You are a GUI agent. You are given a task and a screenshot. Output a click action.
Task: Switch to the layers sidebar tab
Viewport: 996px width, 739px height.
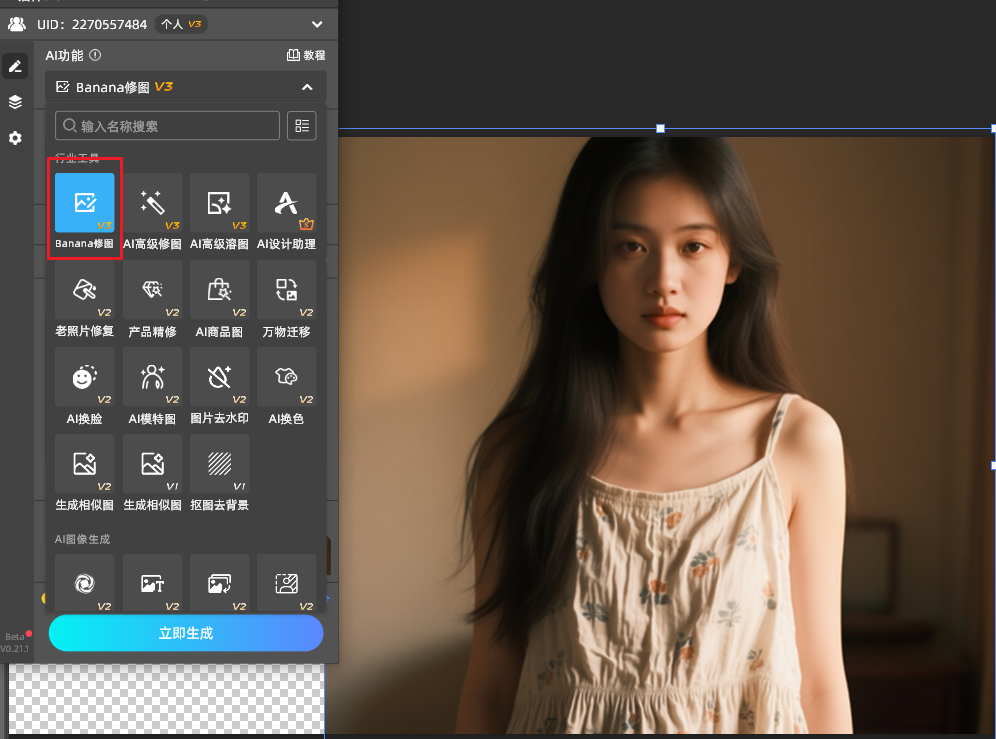click(x=15, y=102)
